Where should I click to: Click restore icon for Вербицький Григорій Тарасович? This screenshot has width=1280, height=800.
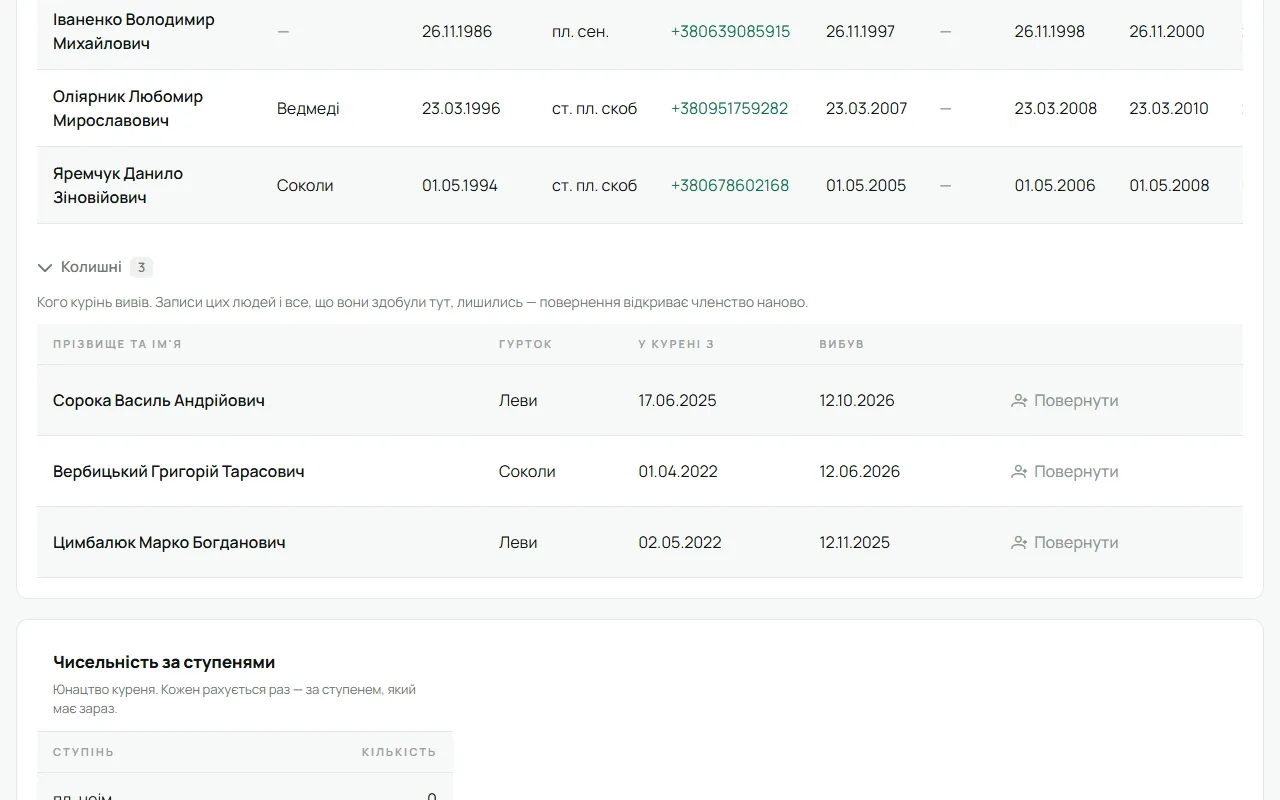tap(1019, 471)
